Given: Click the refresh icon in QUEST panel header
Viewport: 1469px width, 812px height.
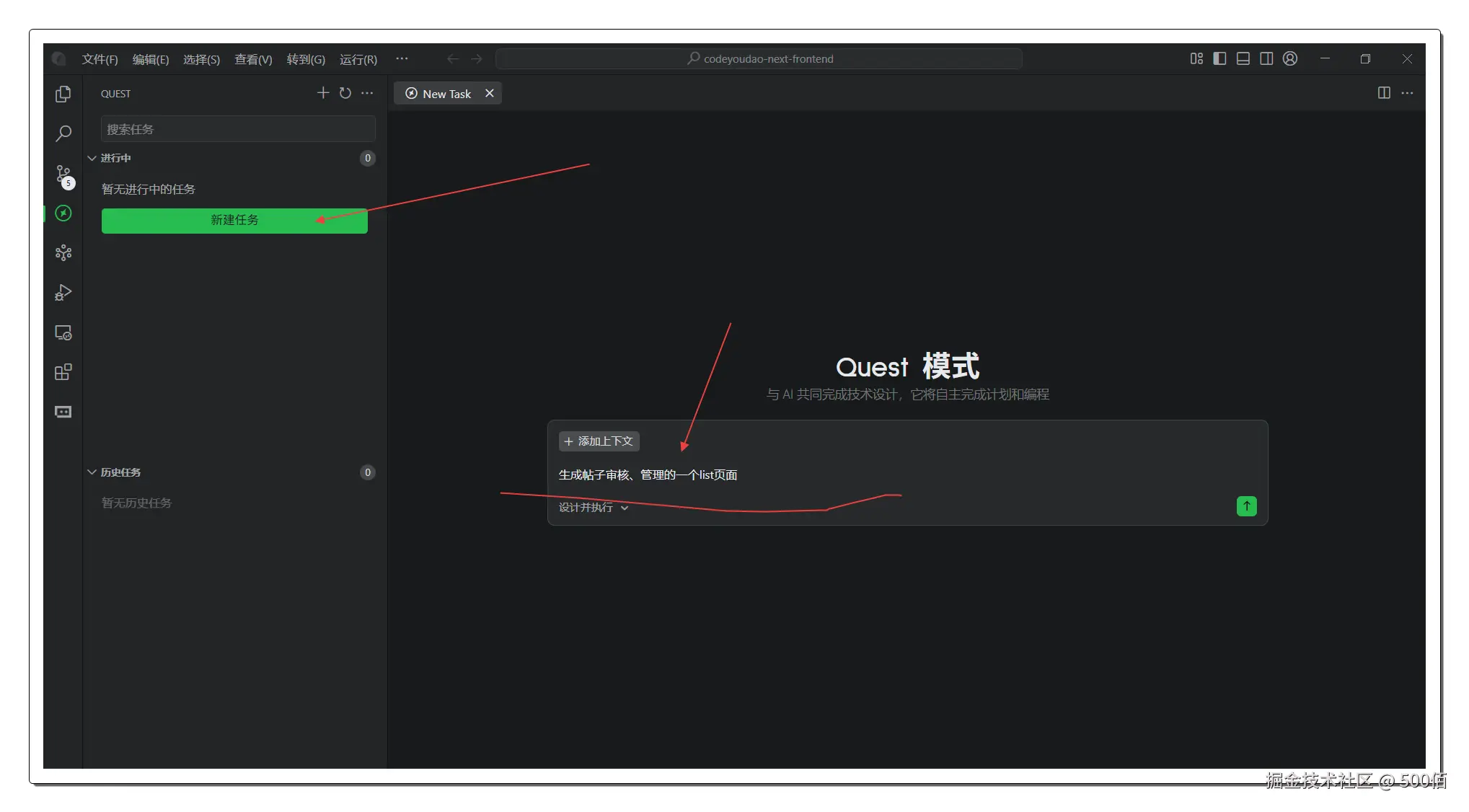Looking at the screenshot, I should click(x=345, y=93).
